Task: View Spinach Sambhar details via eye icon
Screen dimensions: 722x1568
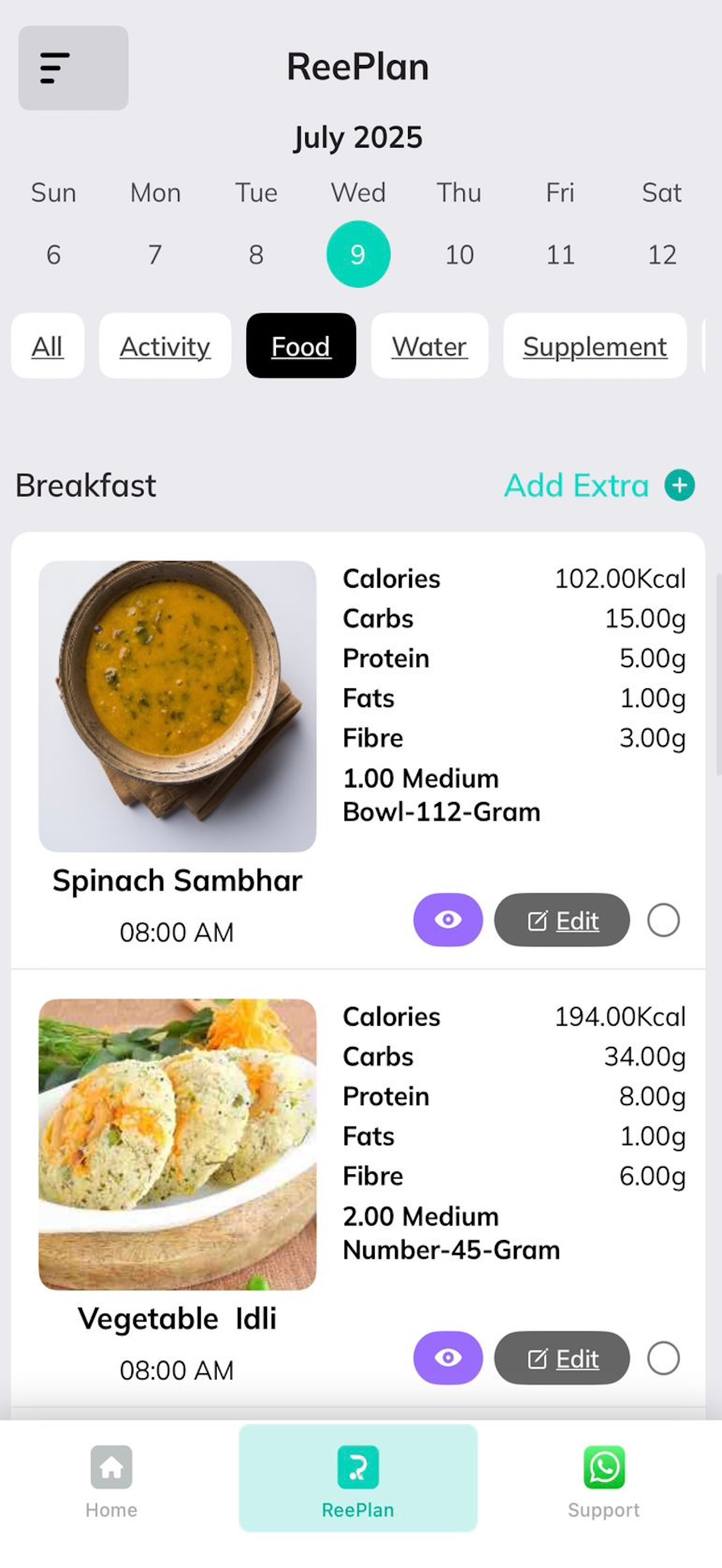Action: tap(448, 920)
